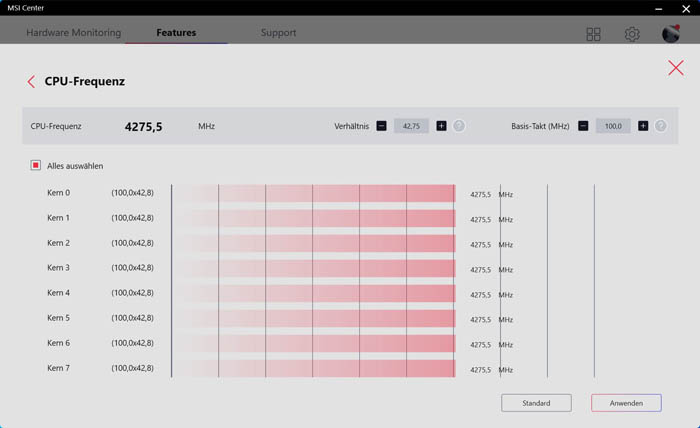Click the Verhältnis value field 42,75
The height and width of the screenshot is (428, 700).
[x=411, y=126]
